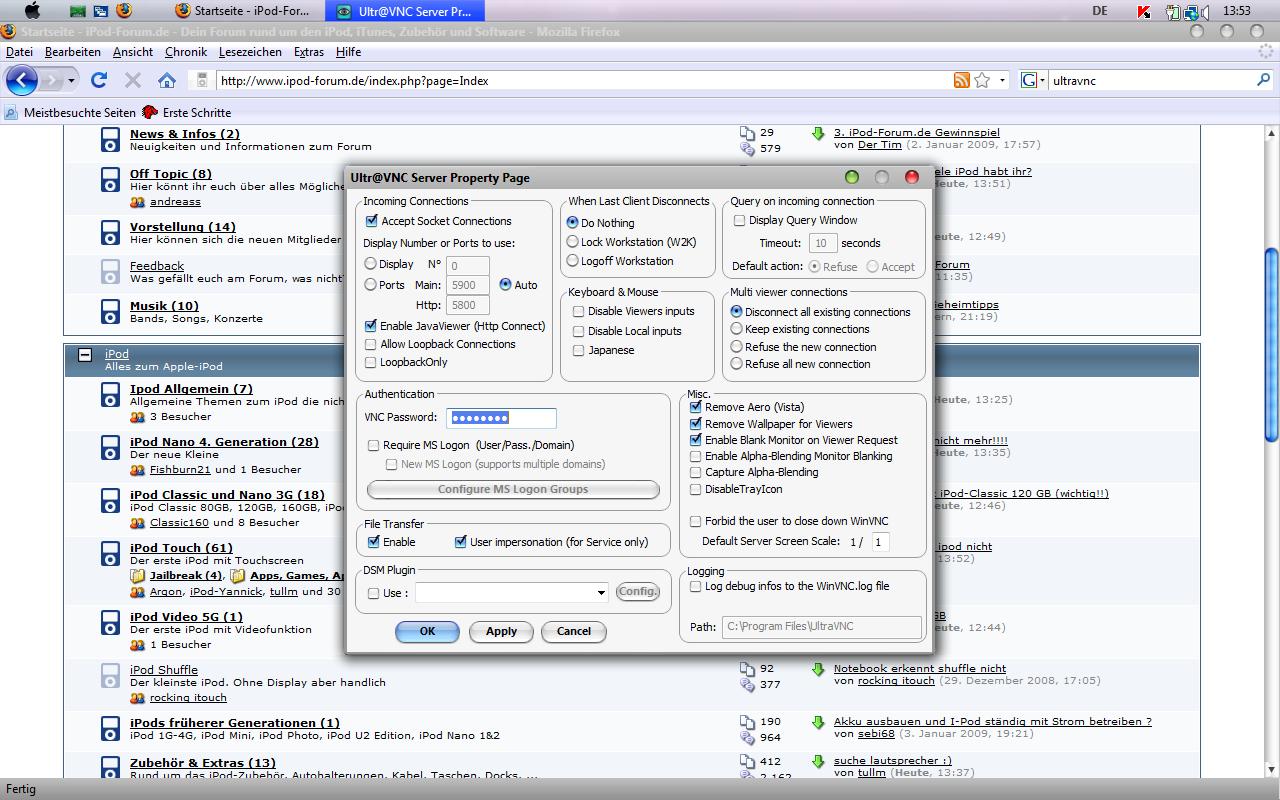This screenshot has height=800, width=1280.
Task: Click the network connection tray icon
Action: [1192, 12]
